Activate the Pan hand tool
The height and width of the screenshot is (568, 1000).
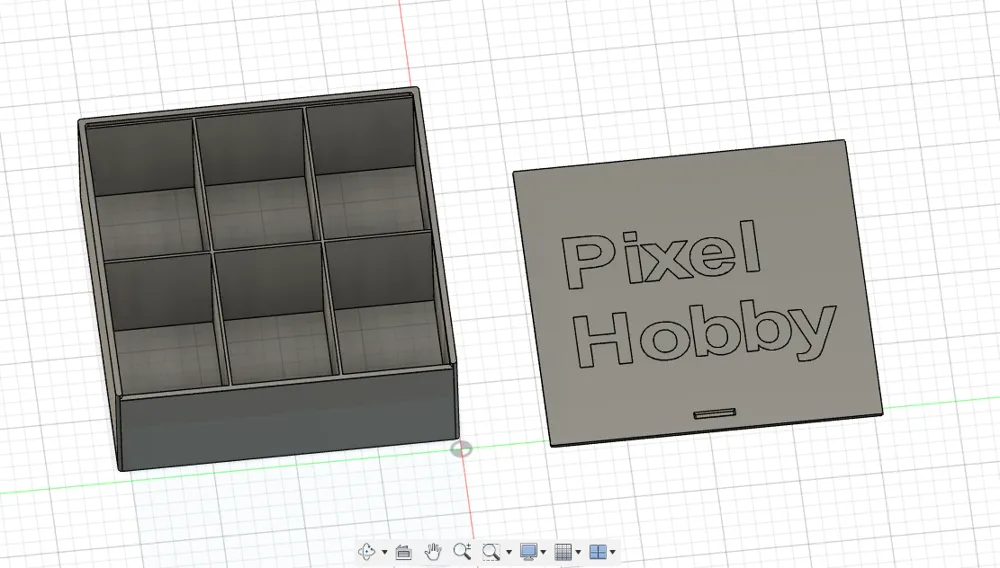tap(433, 551)
